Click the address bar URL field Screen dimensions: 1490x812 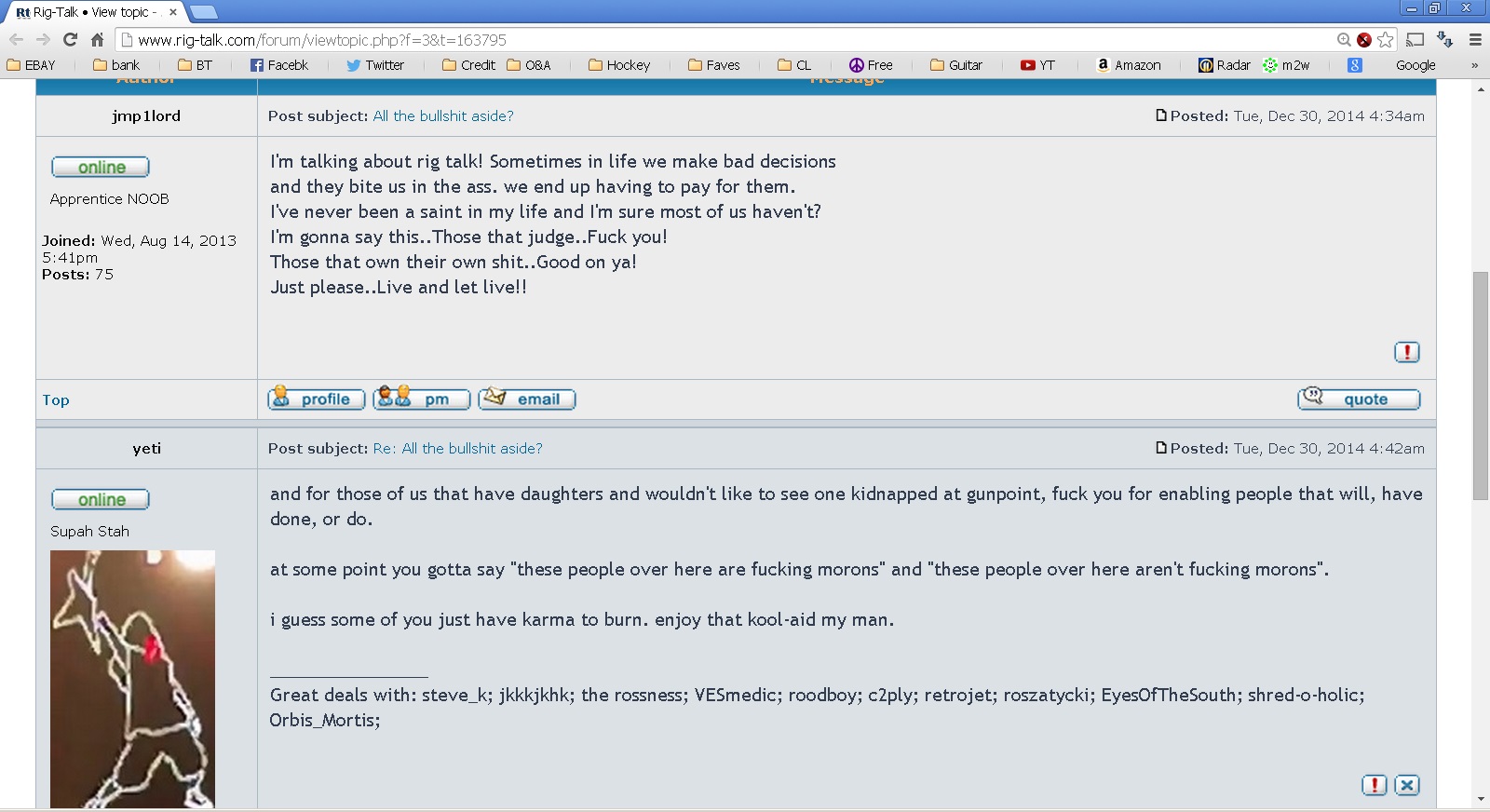pyautogui.click(x=726, y=40)
